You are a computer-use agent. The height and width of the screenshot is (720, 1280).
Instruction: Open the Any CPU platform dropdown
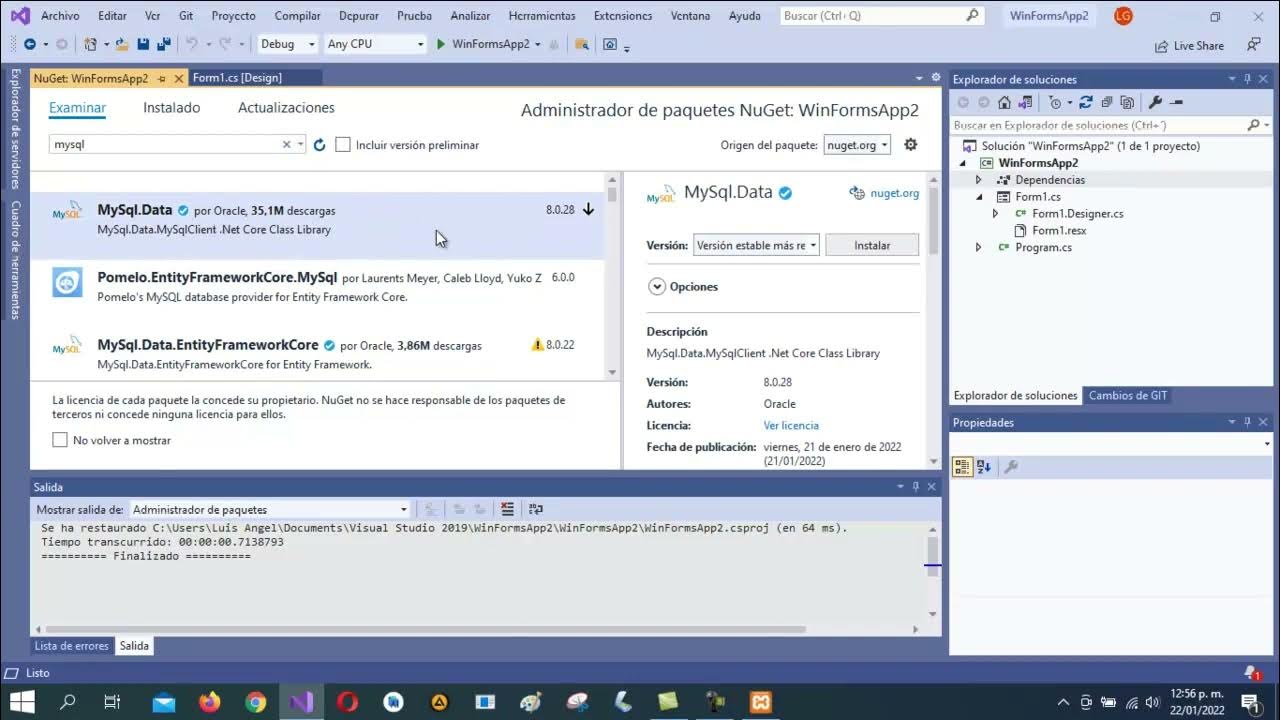click(375, 44)
